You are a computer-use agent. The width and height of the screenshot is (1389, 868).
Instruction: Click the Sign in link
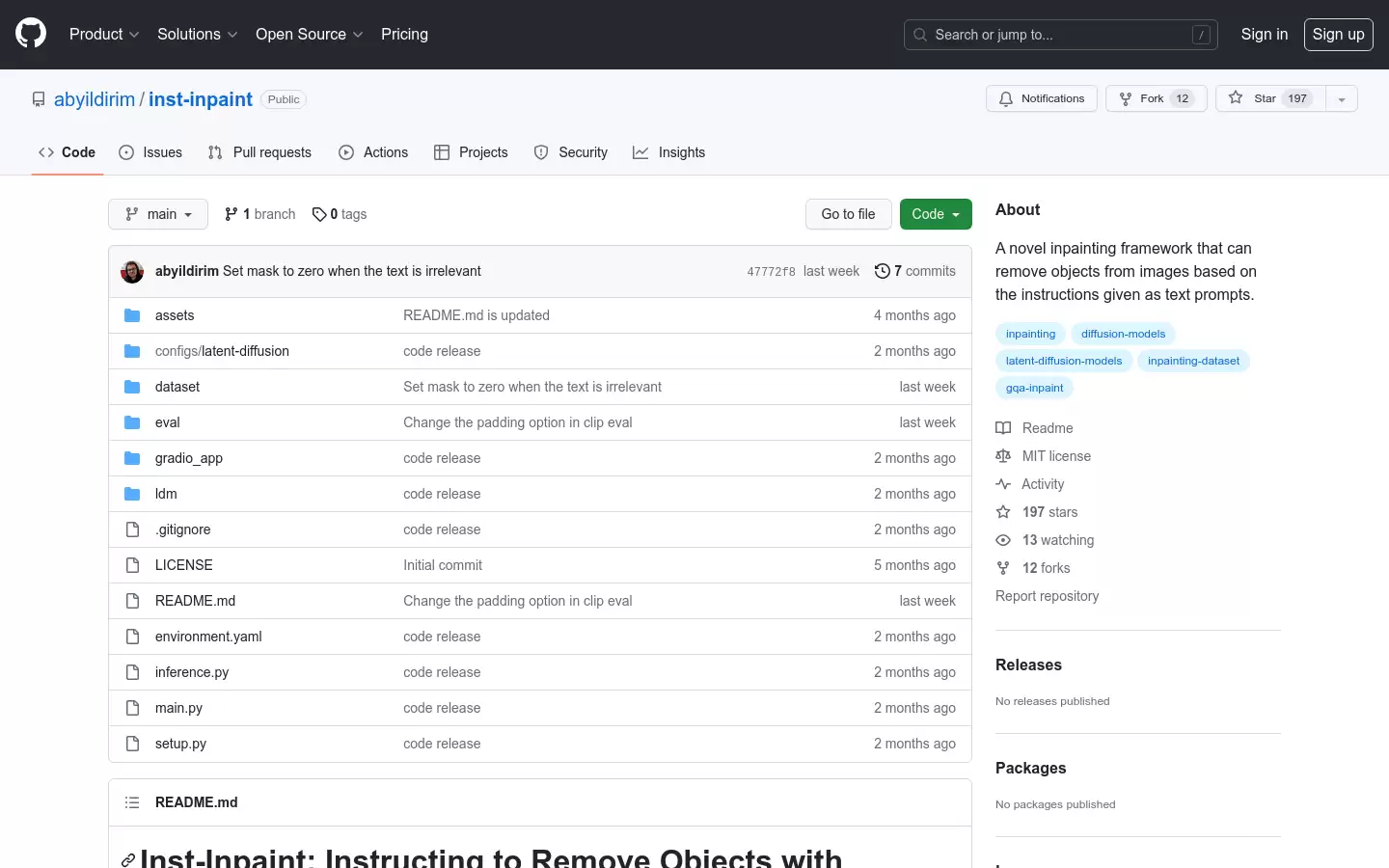[x=1265, y=34]
